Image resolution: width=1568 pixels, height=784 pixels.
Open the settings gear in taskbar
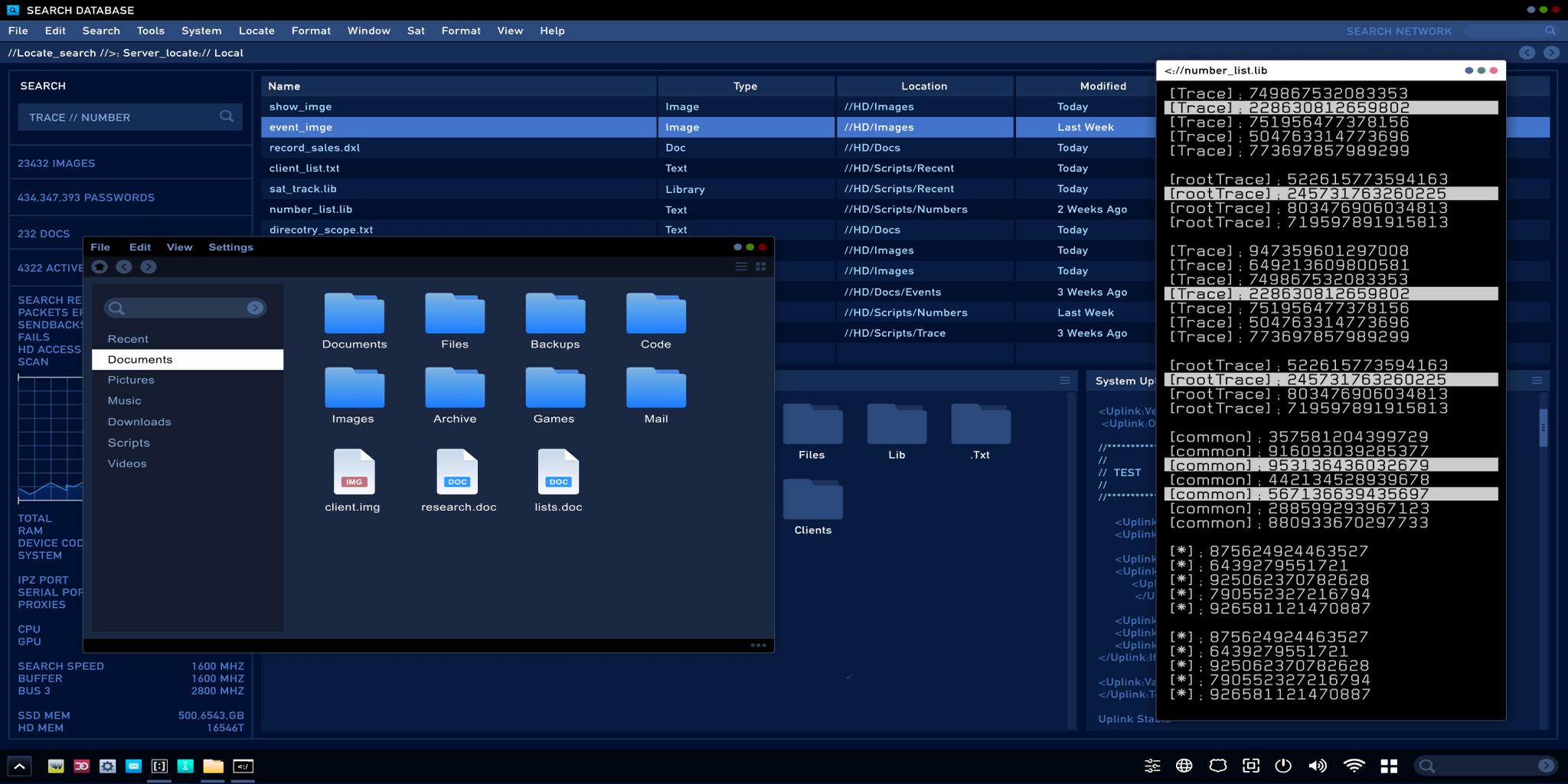[x=108, y=766]
